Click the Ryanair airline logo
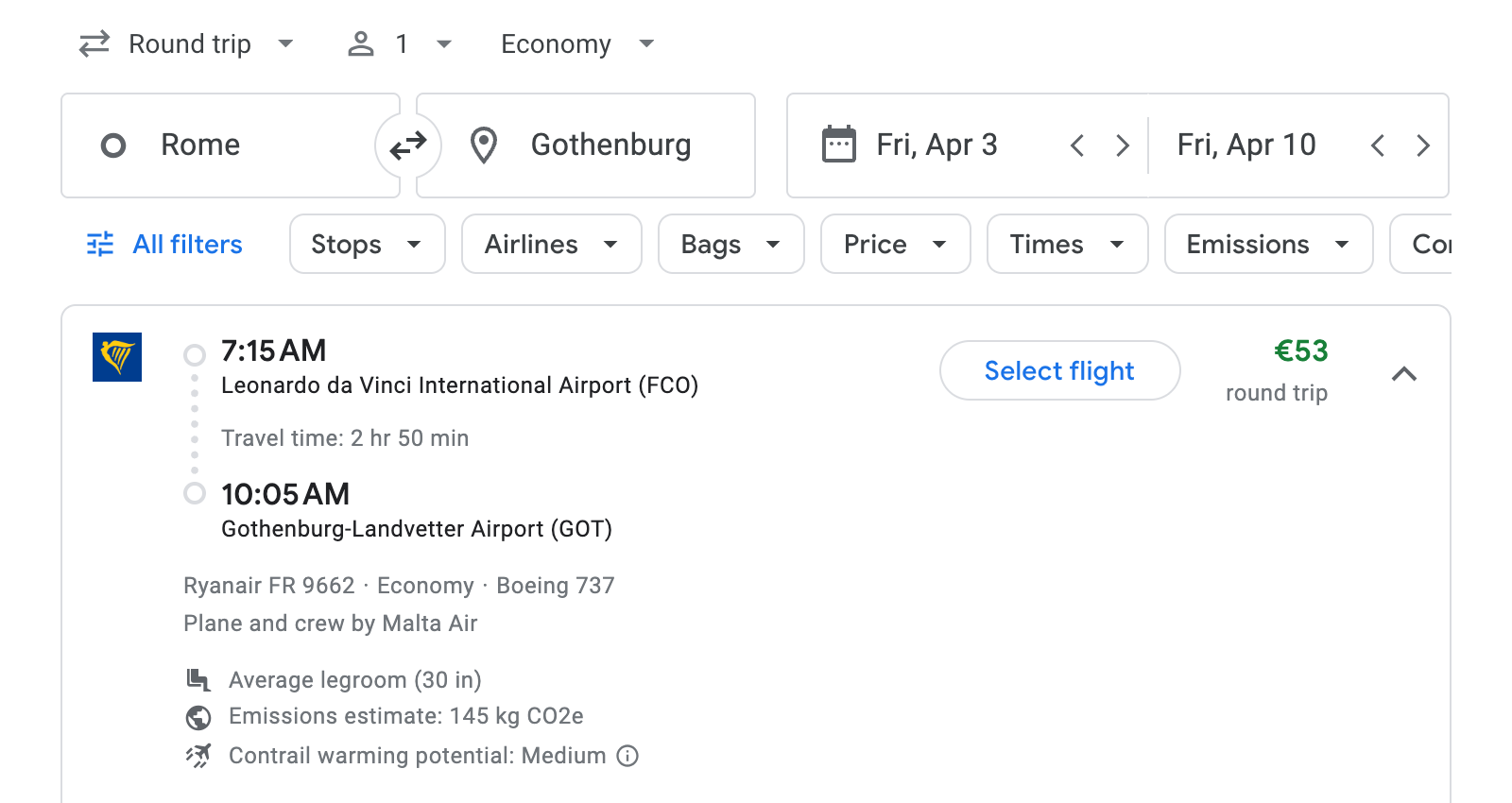The width and height of the screenshot is (1512, 803). (117, 358)
